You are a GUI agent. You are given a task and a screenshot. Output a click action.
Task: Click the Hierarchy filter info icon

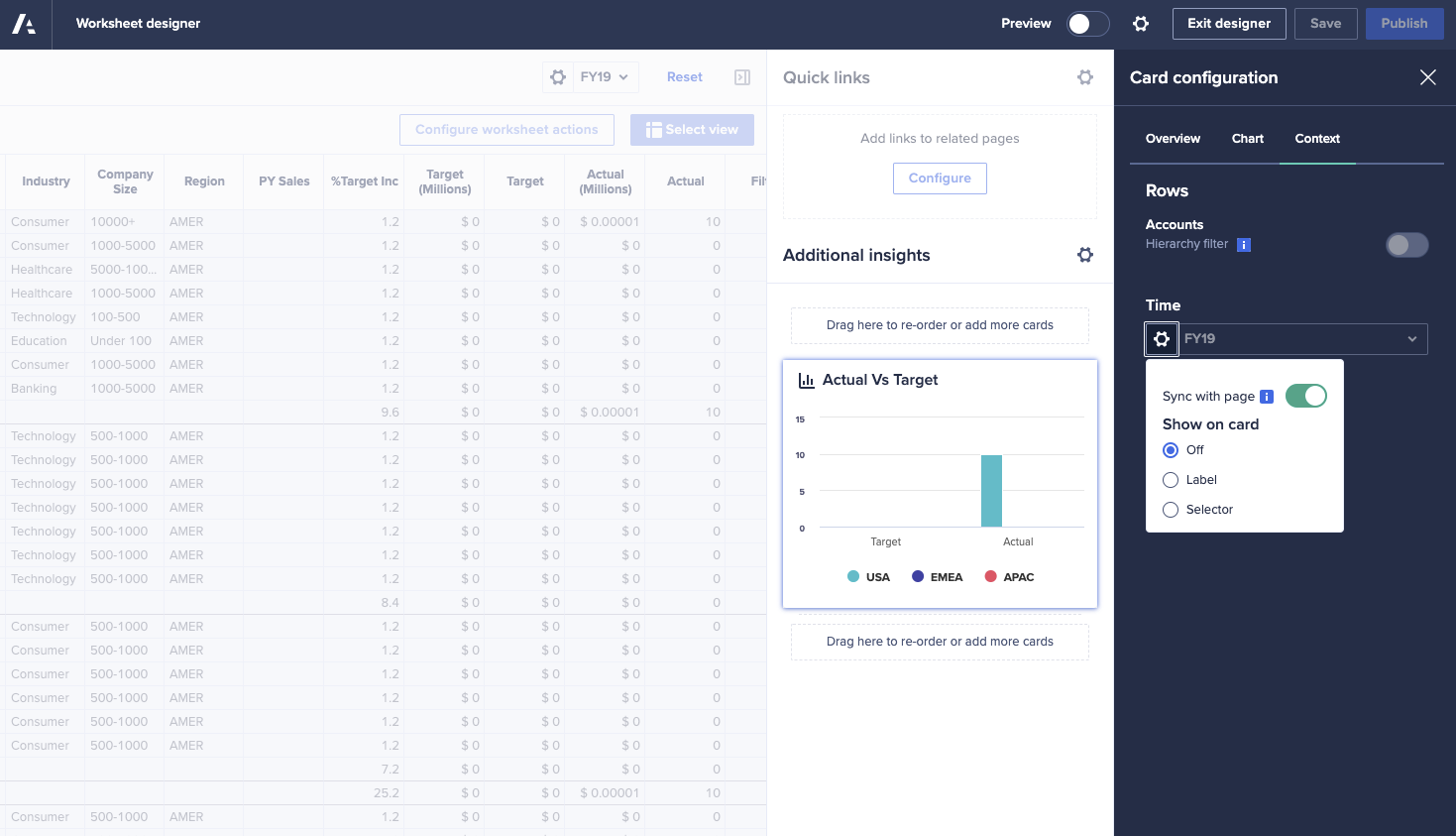pos(1244,245)
